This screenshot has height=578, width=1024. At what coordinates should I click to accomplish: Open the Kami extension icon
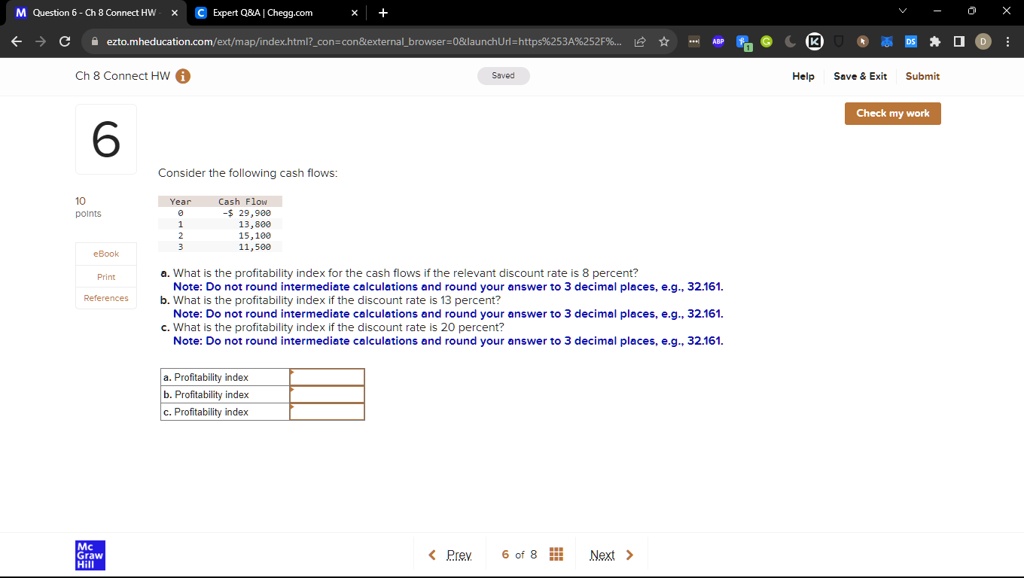[815, 41]
